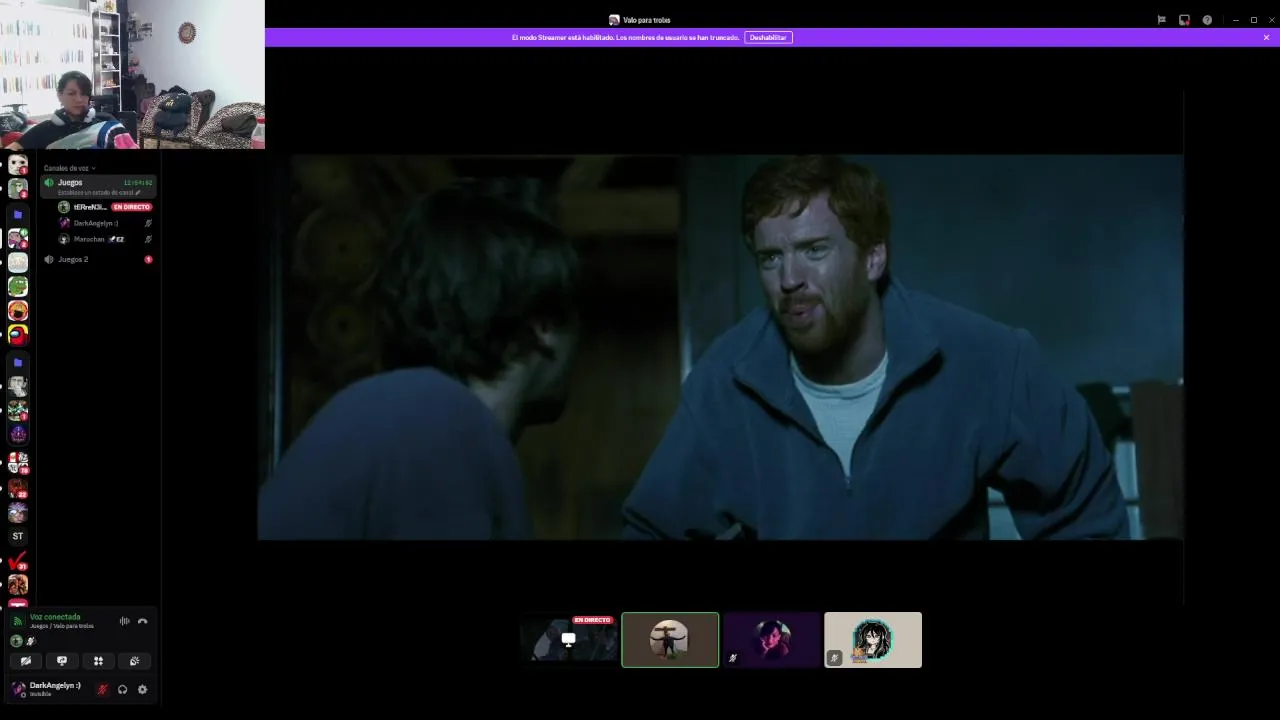This screenshot has width=1280, height=720.
Task: Open DarkAngelyn user profile panel
Action: [48, 689]
